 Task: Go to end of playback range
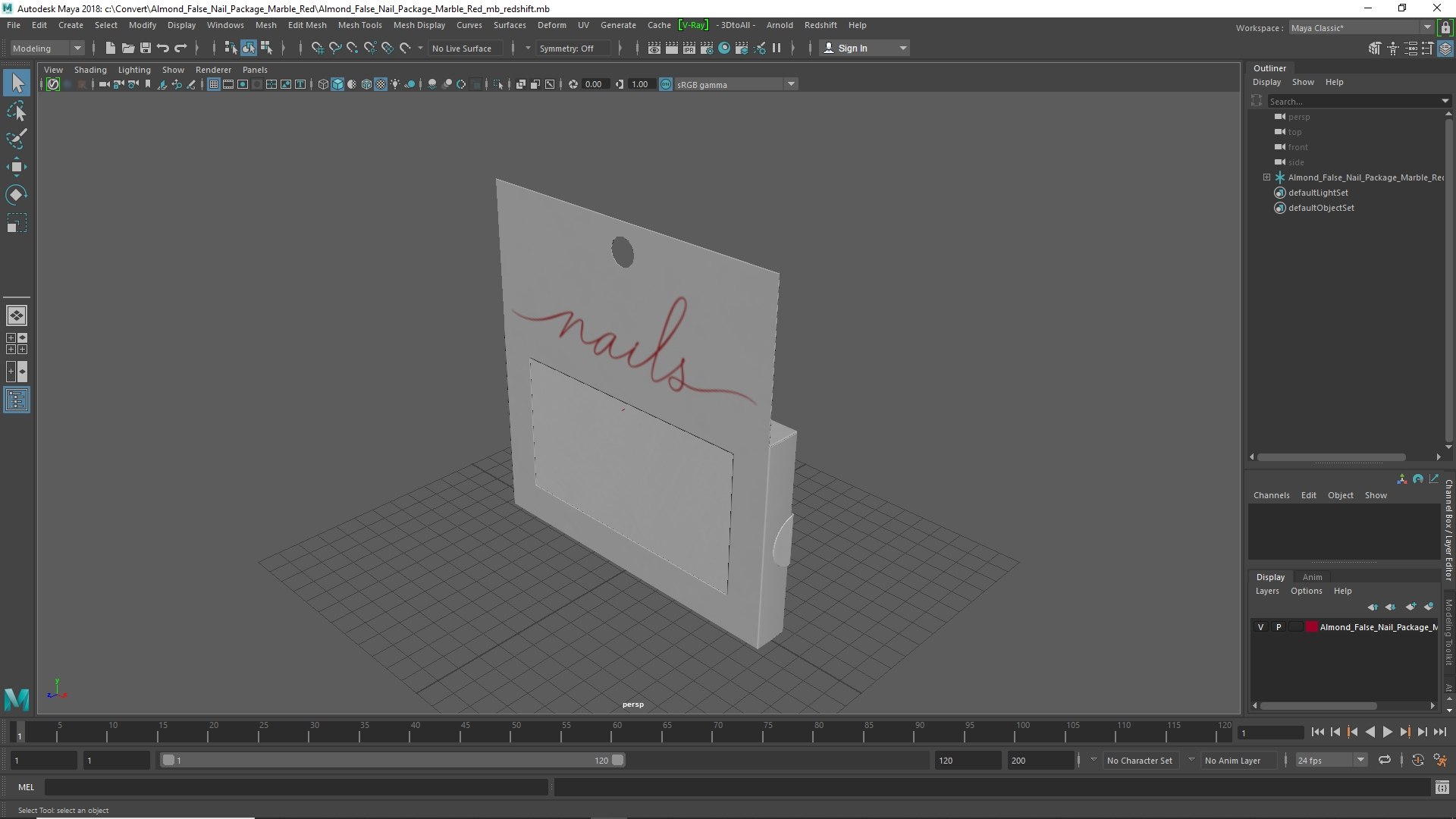pos(1440,732)
